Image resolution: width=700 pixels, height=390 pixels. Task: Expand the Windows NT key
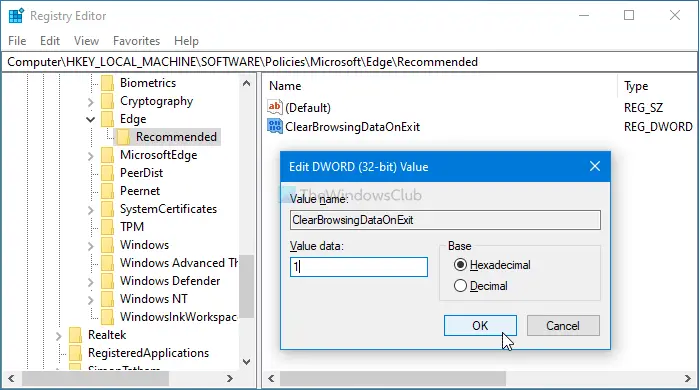(x=91, y=300)
